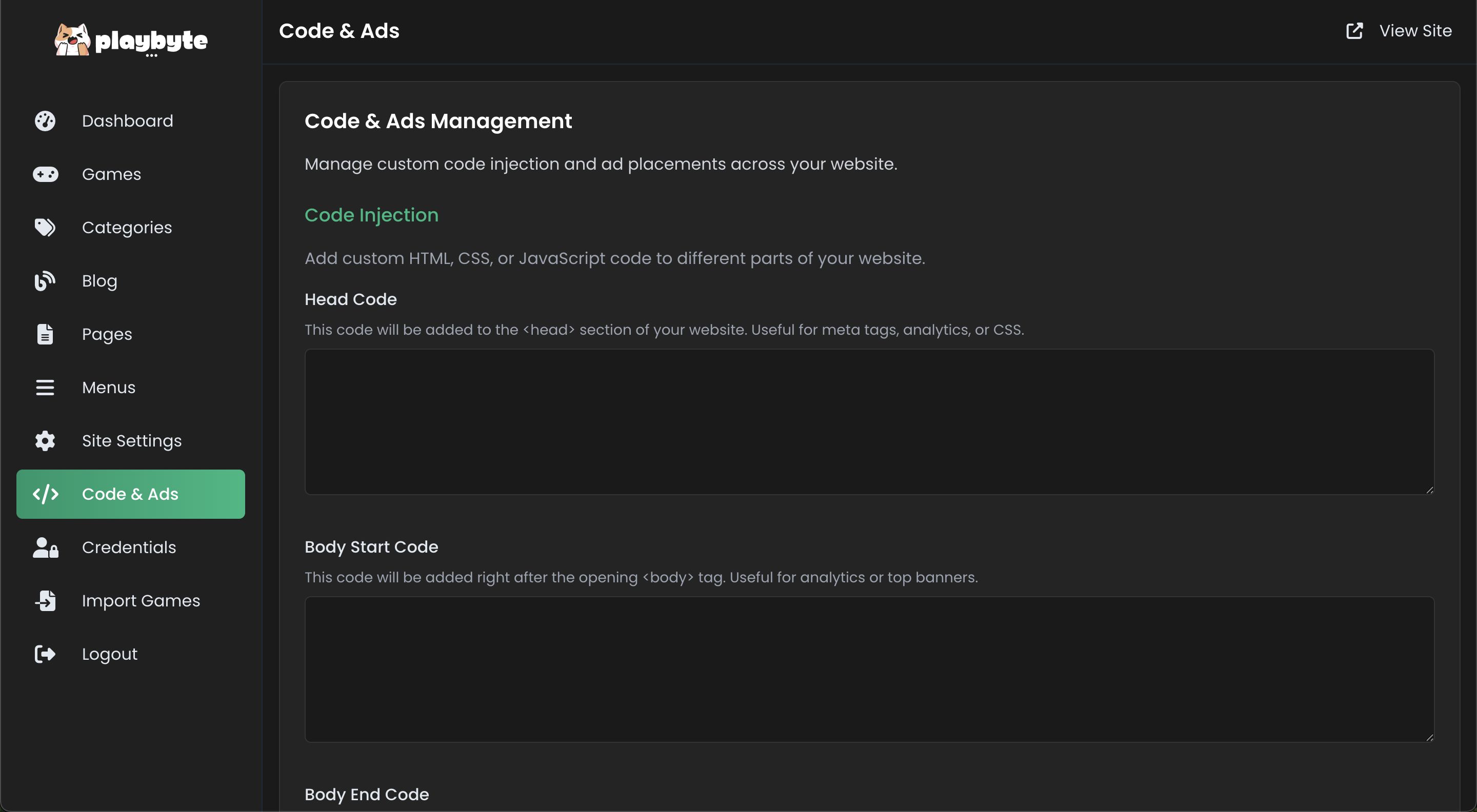Focus the Body Start Code textarea
The width and height of the screenshot is (1477, 812).
coord(869,669)
